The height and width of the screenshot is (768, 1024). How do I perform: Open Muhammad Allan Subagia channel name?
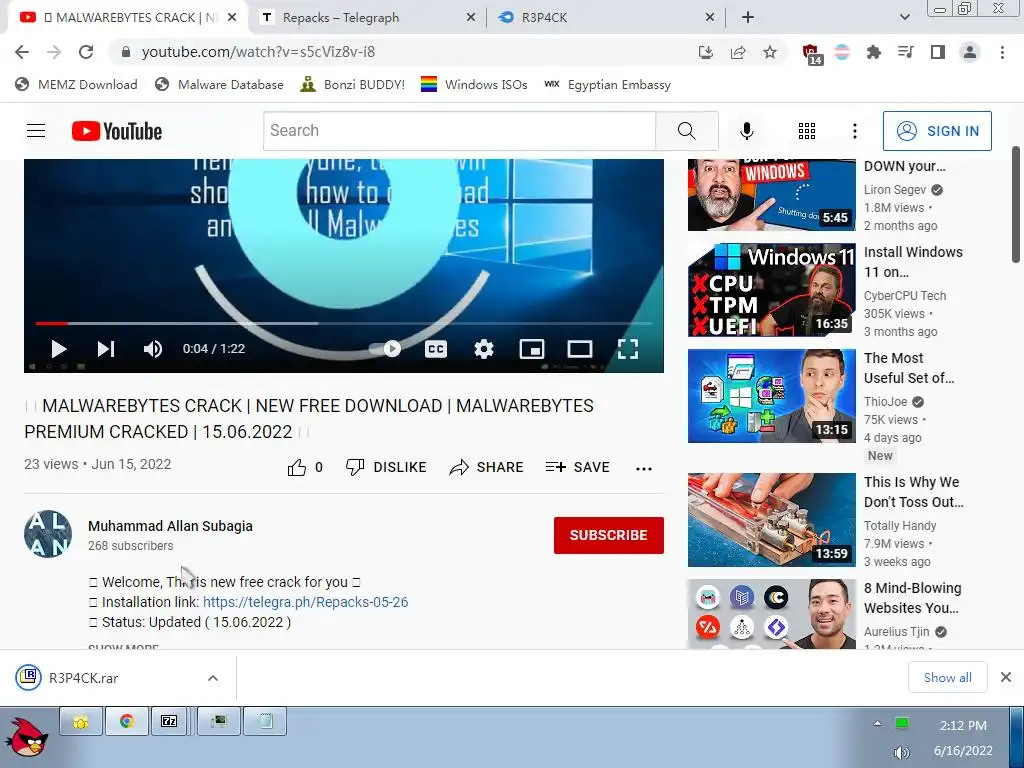pyautogui.click(x=170, y=526)
